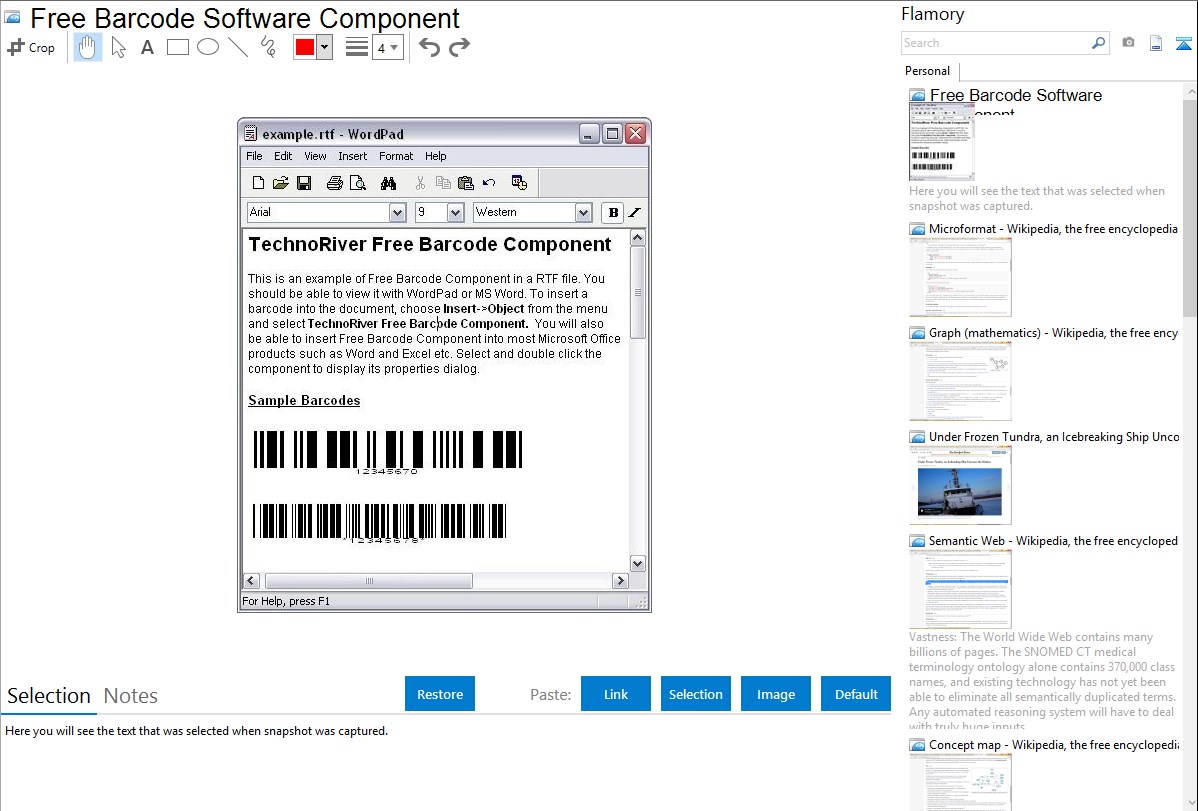1198x811 pixels.
Task: Redo the annotation in Flamory toolbar
Action: 459,47
